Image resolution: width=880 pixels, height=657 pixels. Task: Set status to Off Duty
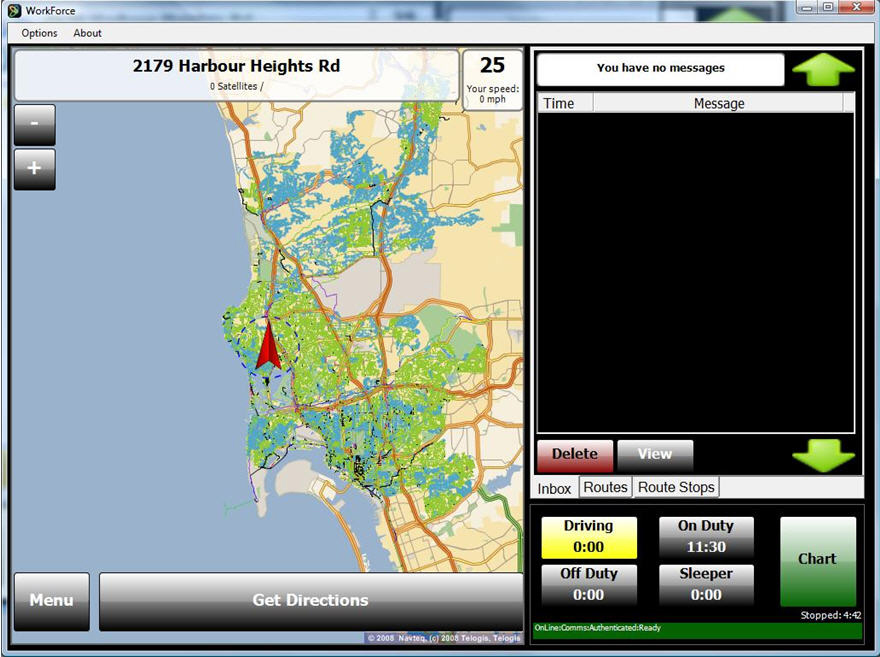coord(589,585)
